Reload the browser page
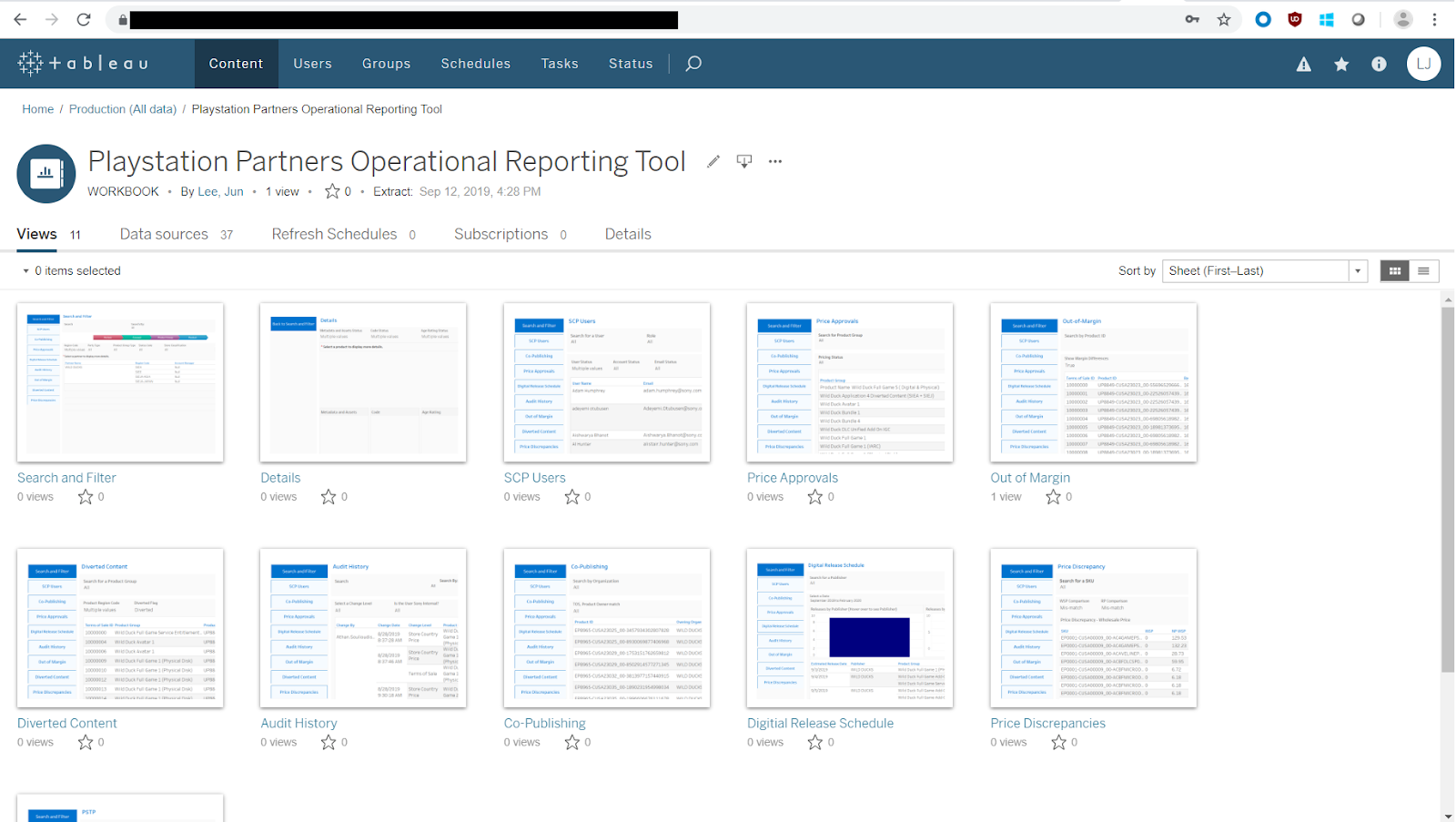1456x822 pixels. 84,19
